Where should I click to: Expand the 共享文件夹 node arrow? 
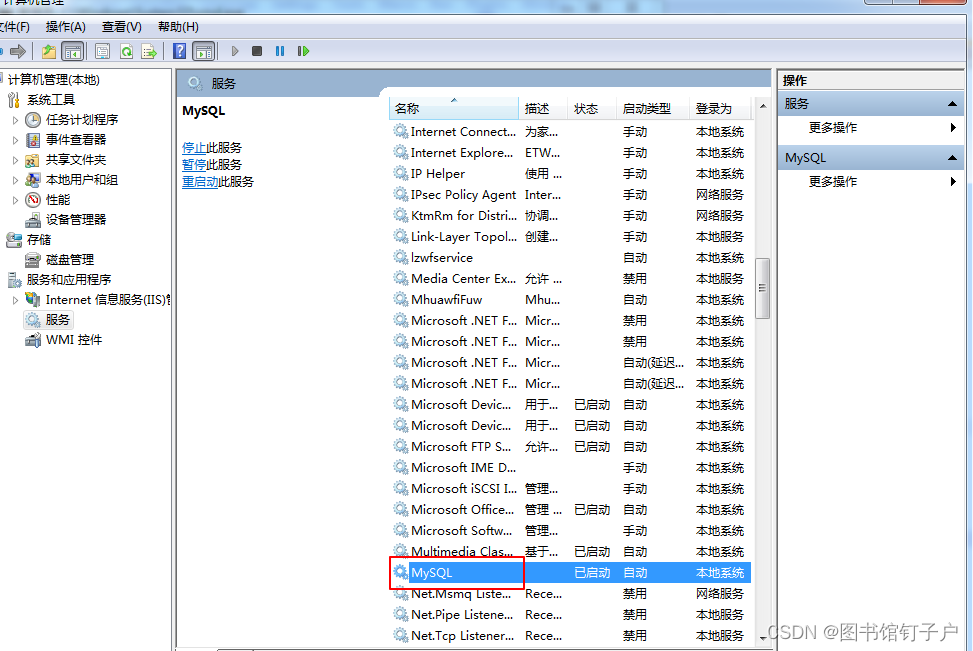point(16,159)
